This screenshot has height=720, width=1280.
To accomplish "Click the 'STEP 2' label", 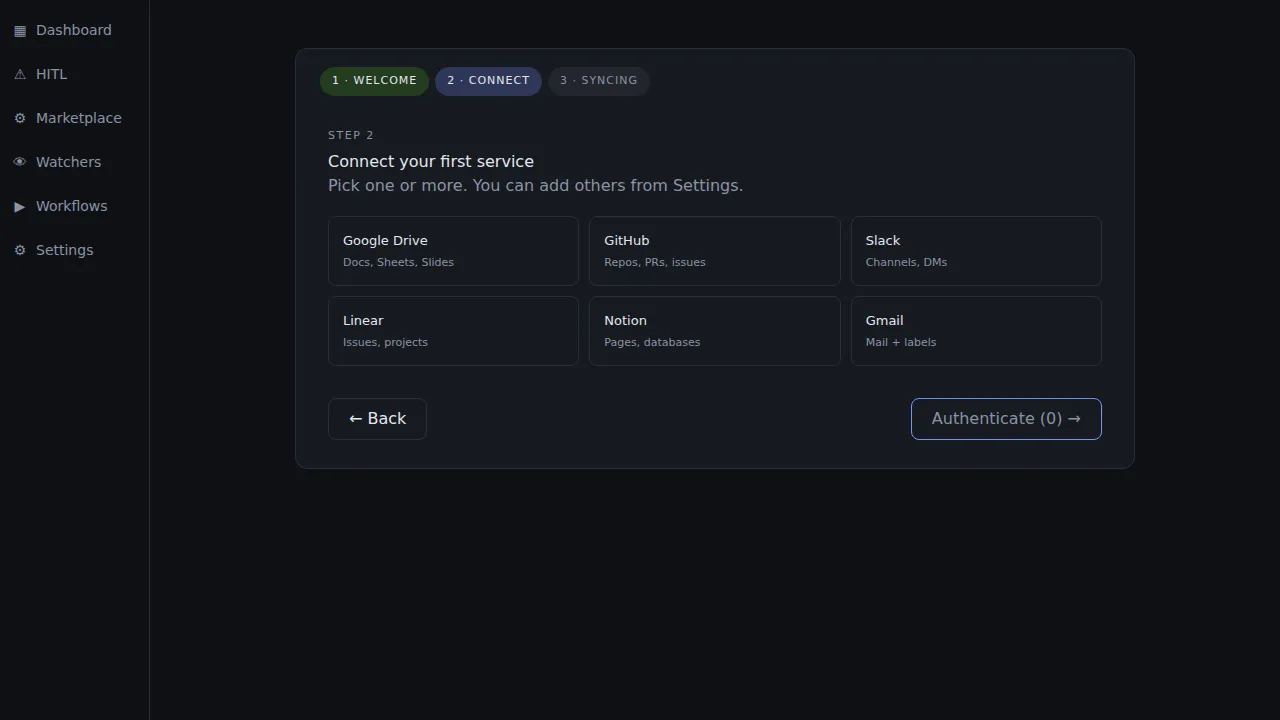I will coord(351,135).
